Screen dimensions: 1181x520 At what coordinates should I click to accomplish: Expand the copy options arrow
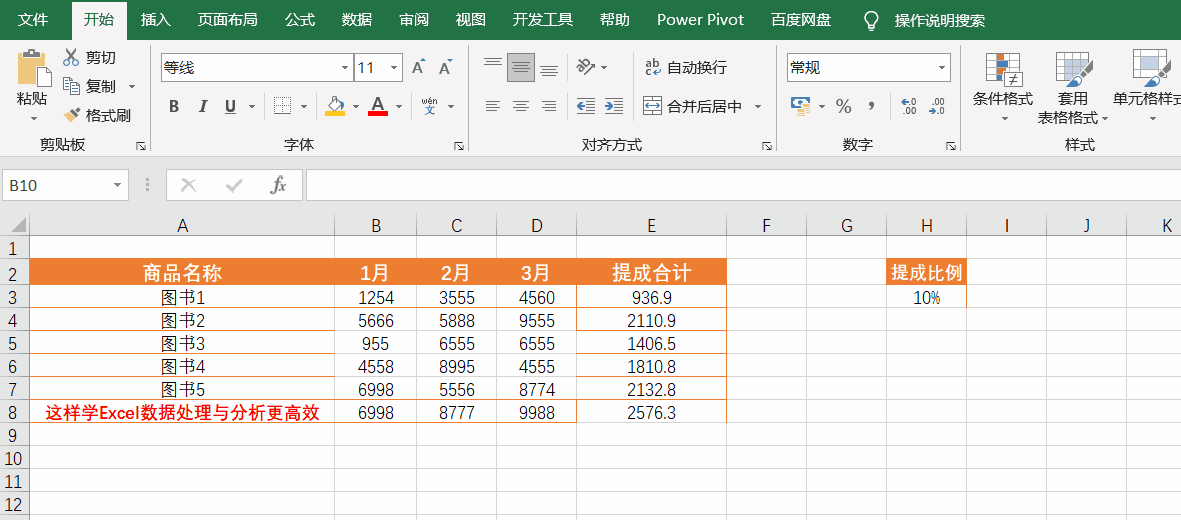[132, 87]
